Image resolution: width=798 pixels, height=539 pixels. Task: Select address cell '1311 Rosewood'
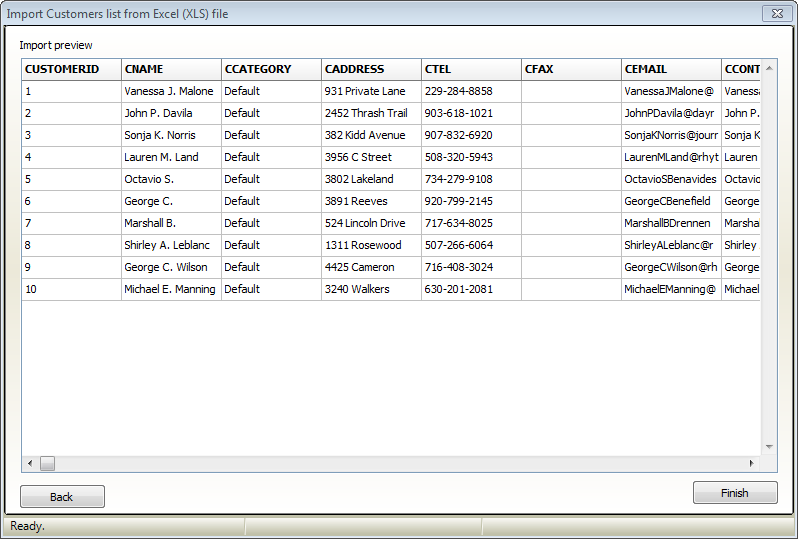(372, 245)
